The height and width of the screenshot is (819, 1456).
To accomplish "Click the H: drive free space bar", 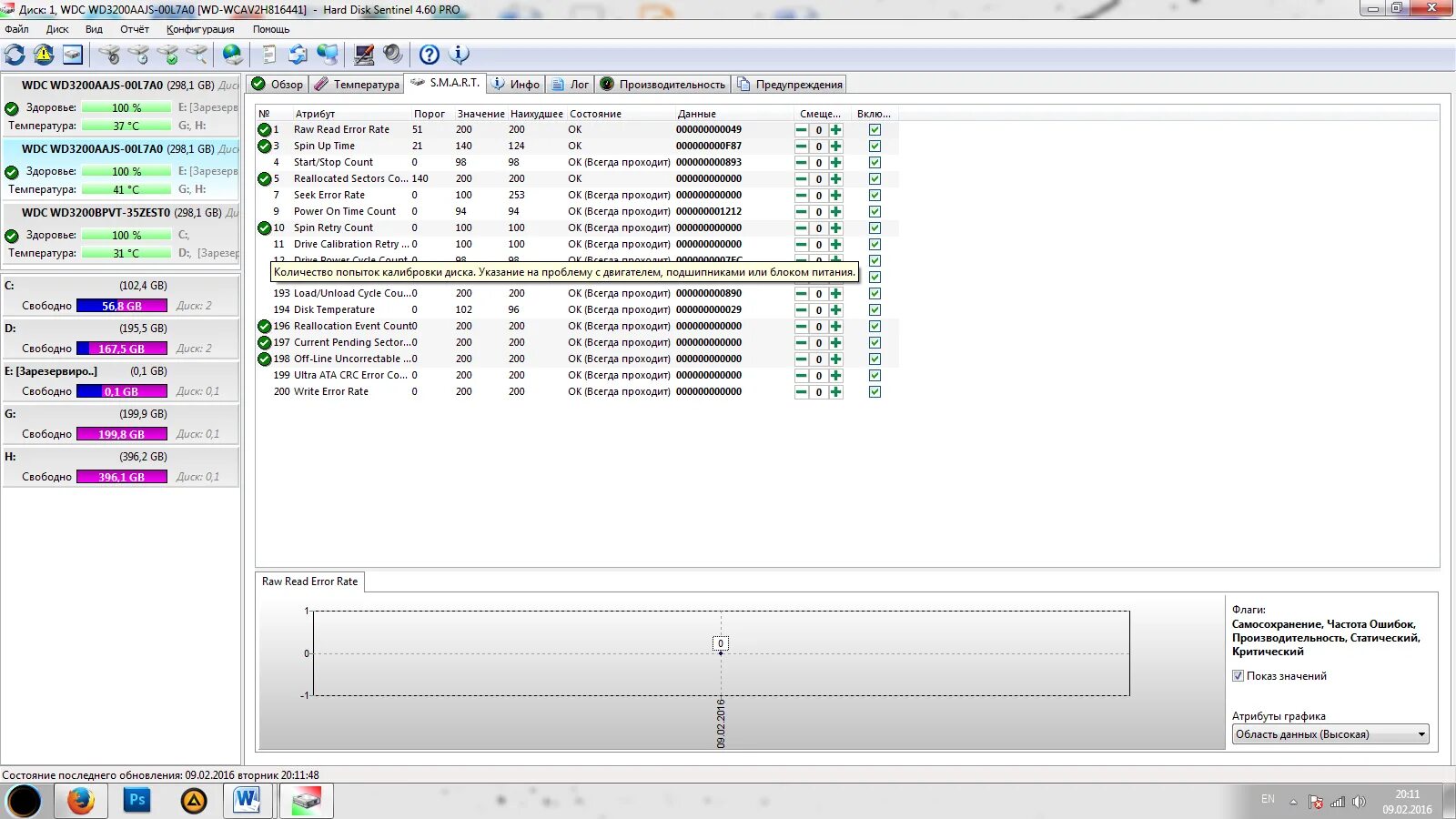I will pos(122,477).
